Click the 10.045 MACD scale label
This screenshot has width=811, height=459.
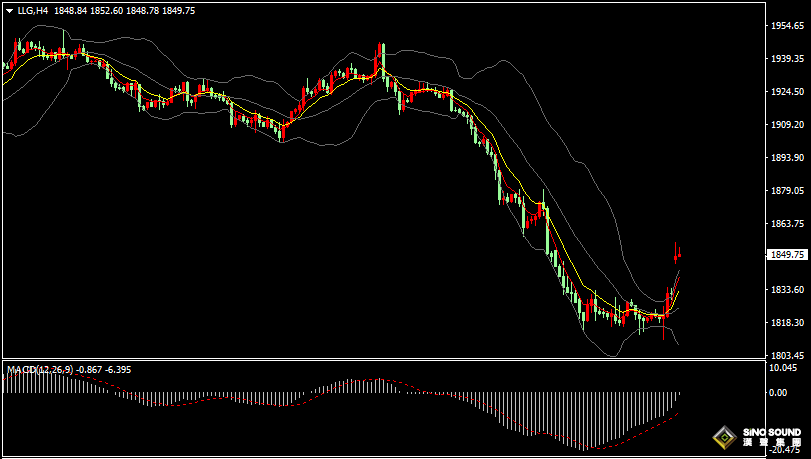click(781, 367)
